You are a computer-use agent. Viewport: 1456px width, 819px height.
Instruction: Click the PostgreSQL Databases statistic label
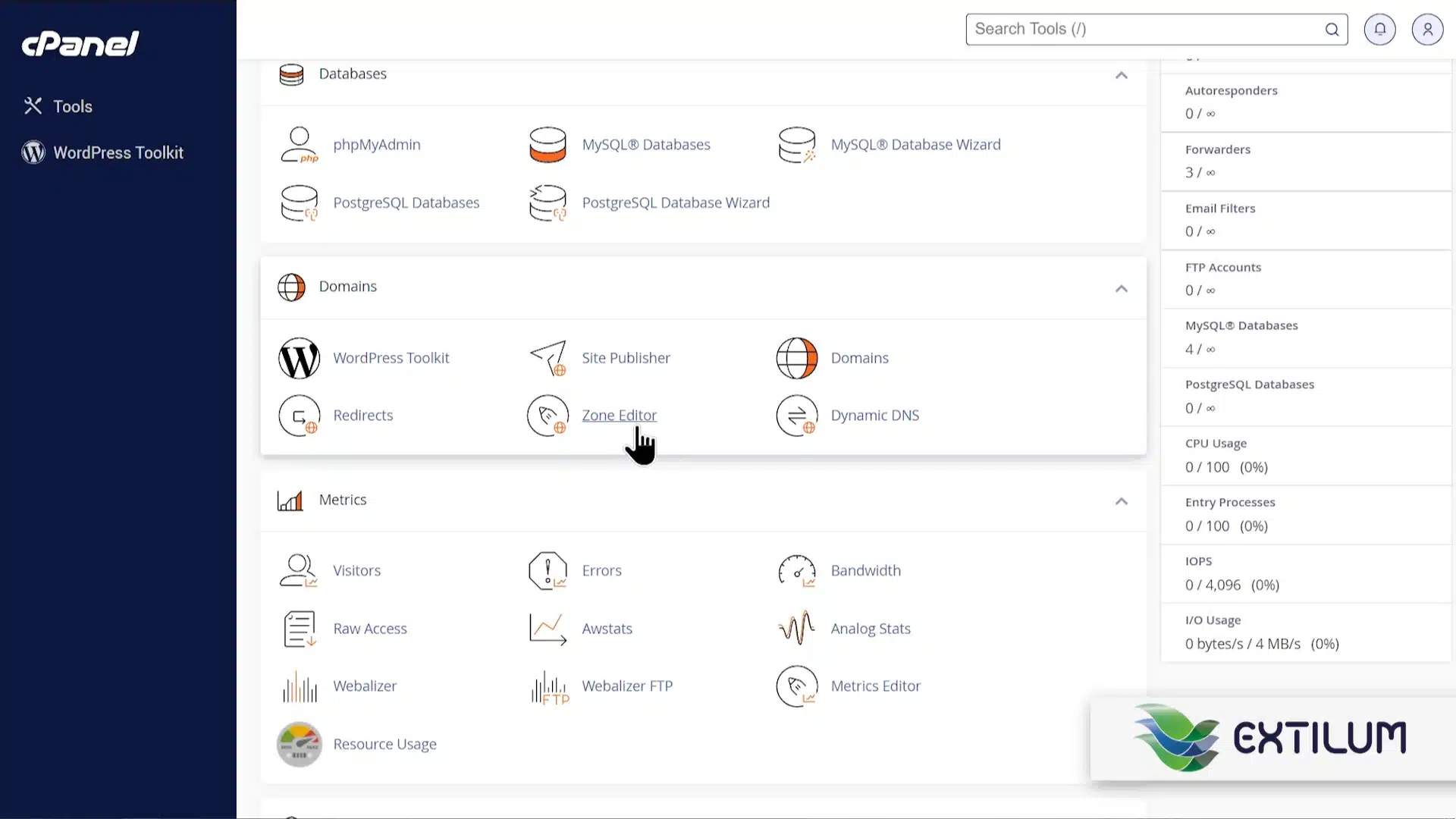[1250, 385]
